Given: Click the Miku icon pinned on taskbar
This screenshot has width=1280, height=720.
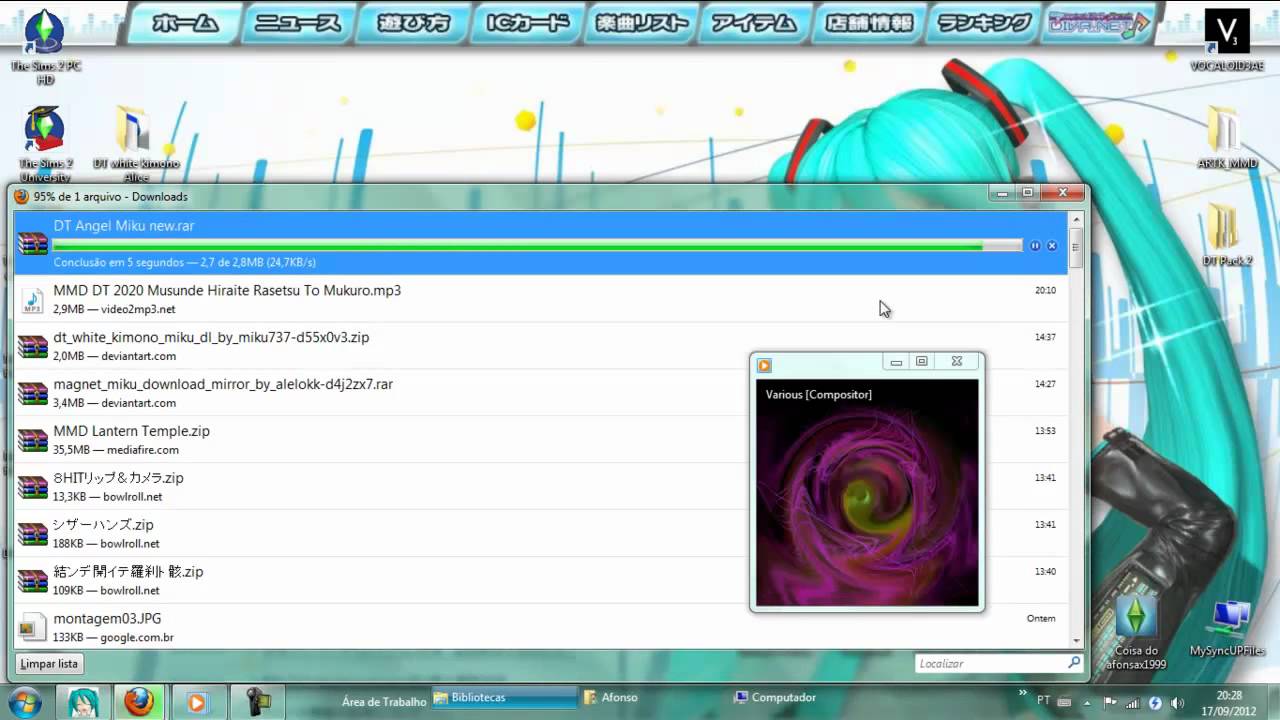Looking at the screenshot, I should click(x=82, y=702).
